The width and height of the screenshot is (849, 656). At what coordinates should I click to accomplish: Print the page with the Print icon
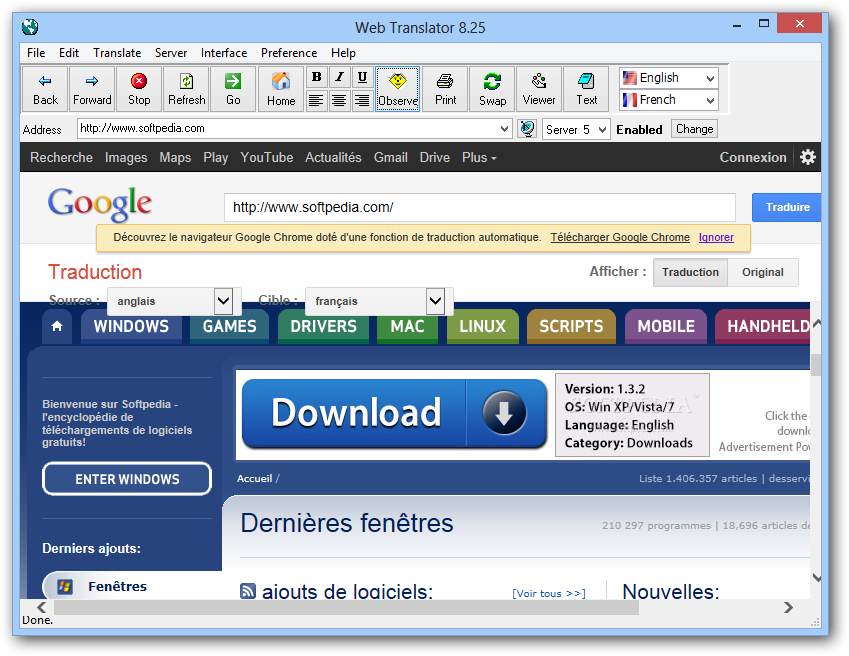[x=445, y=89]
